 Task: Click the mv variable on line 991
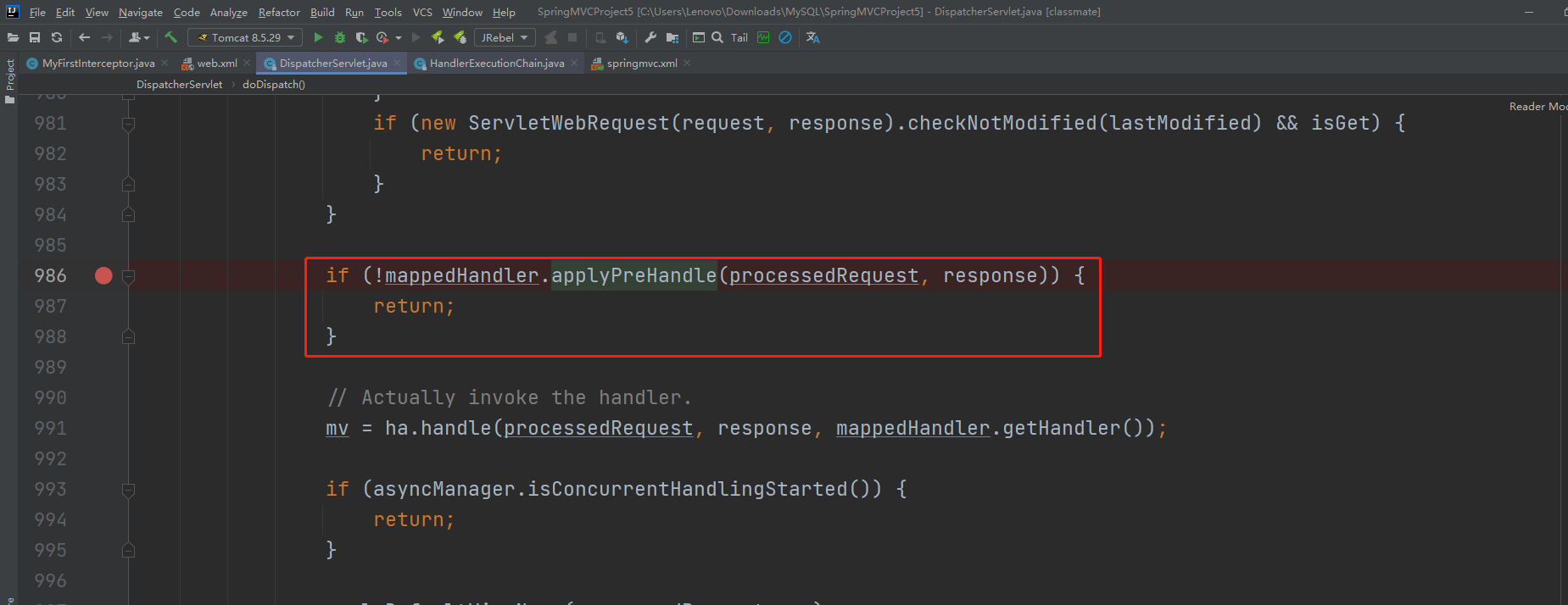[337, 428]
